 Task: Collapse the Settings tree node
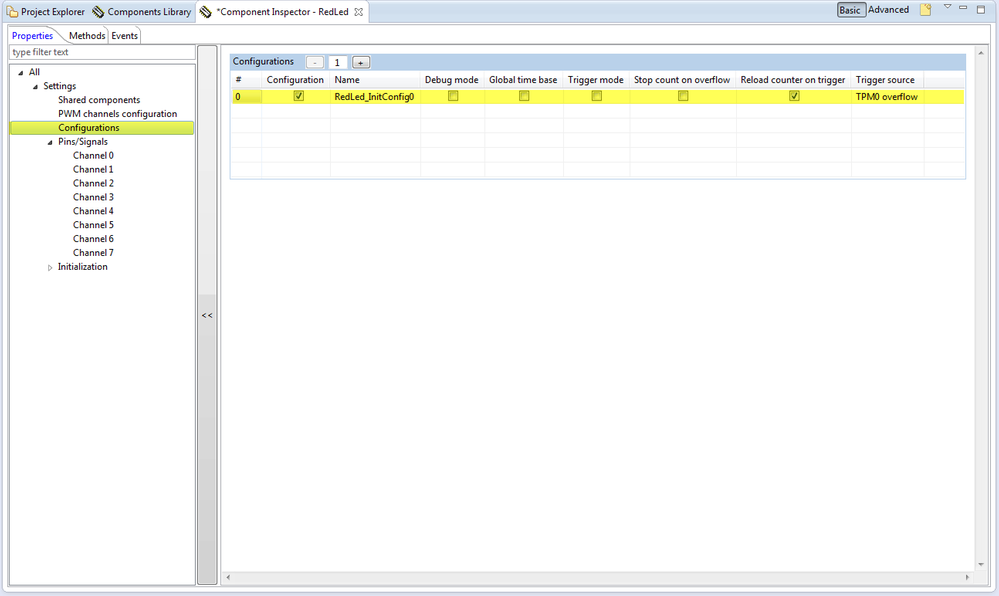tap(35, 87)
